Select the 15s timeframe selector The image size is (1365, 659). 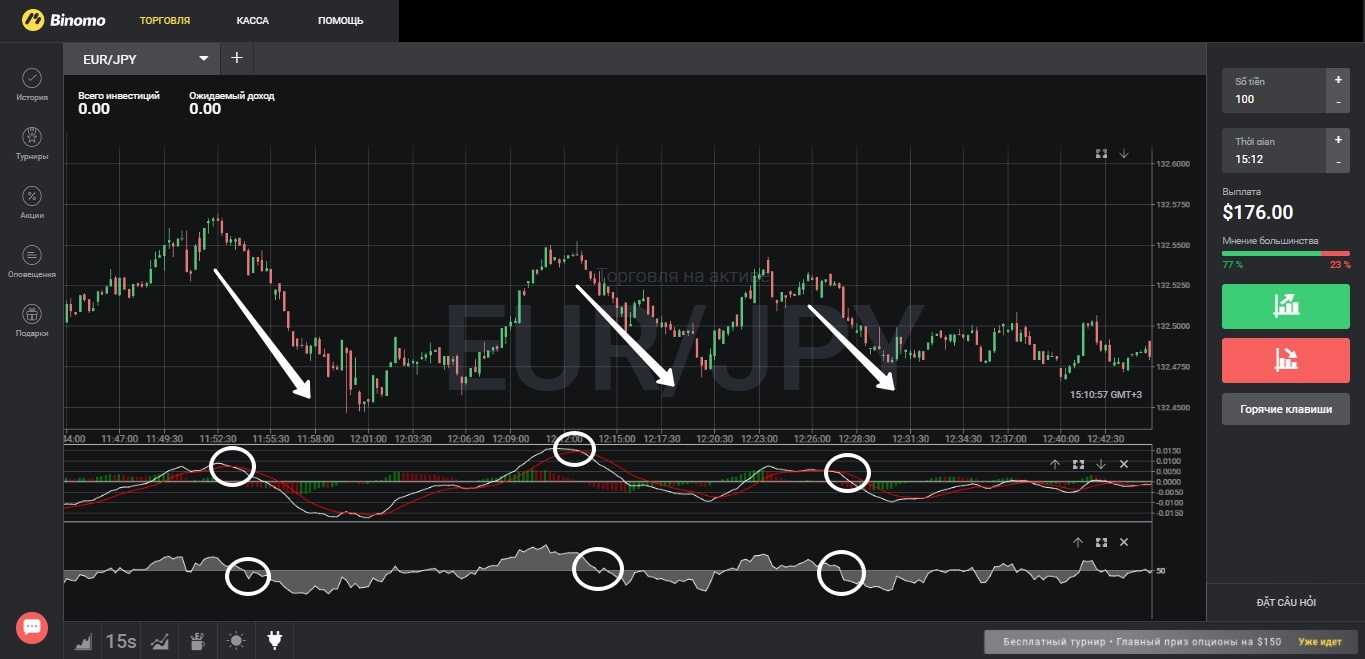(x=120, y=641)
